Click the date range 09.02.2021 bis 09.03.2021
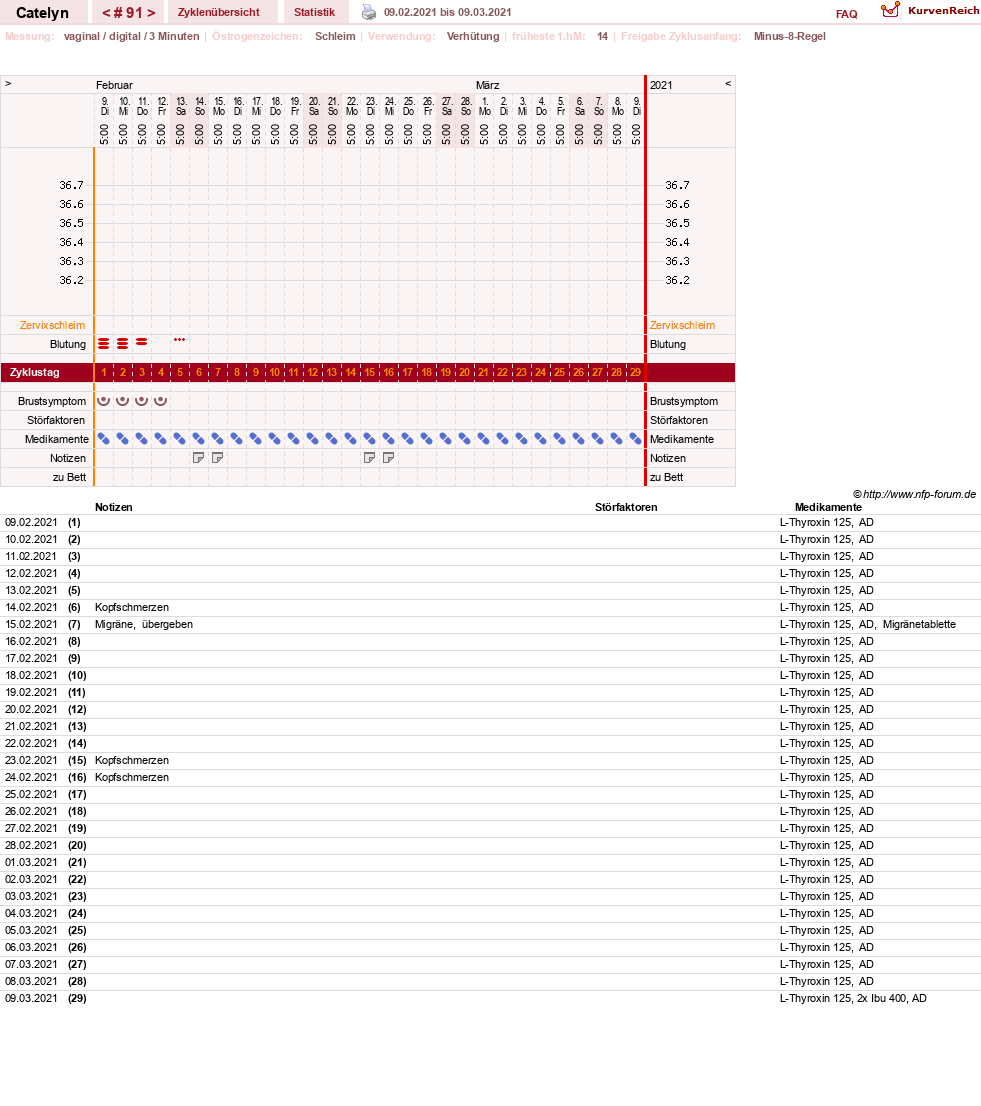The height and width of the screenshot is (1106, 981). [447, 12]
